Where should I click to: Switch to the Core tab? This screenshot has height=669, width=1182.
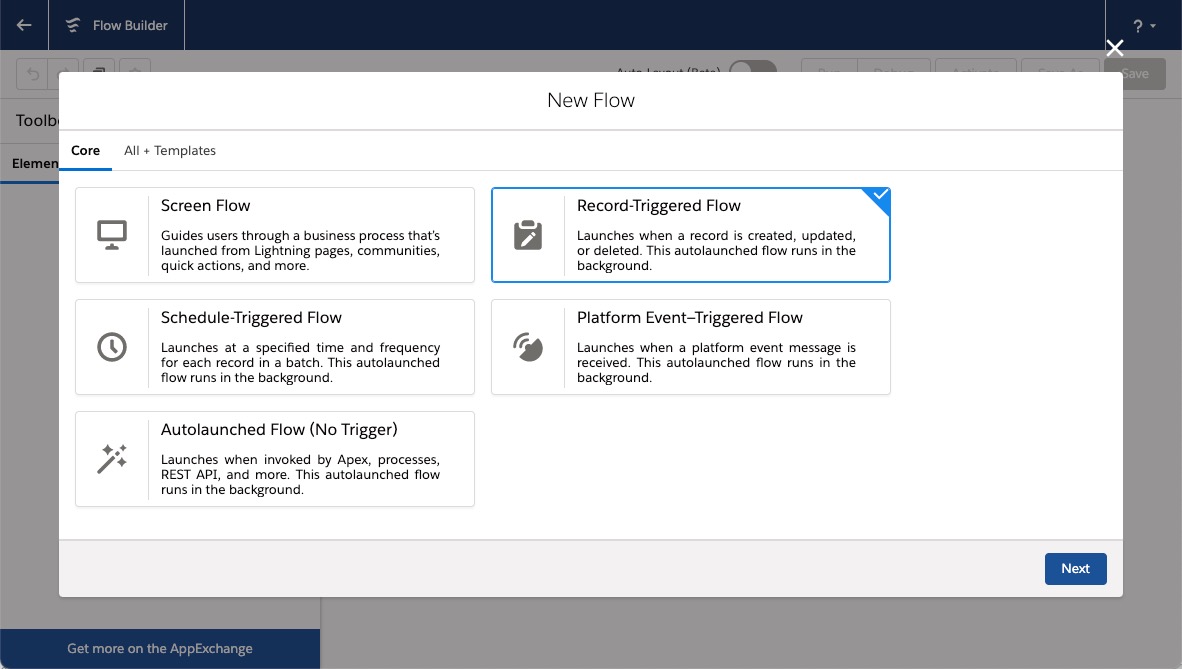tap(85, 151)
